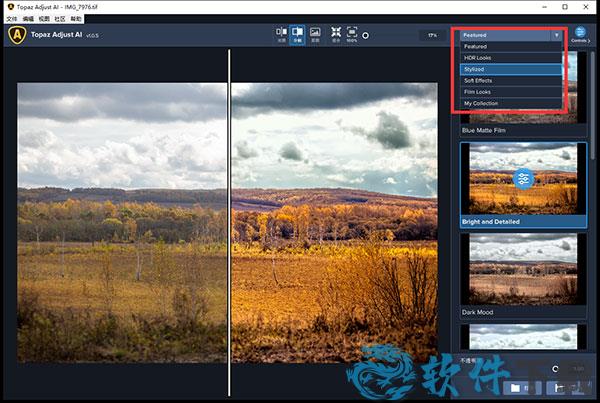600x403 pixels.
Task: Open the Controls panel icon
Action: 580,34
